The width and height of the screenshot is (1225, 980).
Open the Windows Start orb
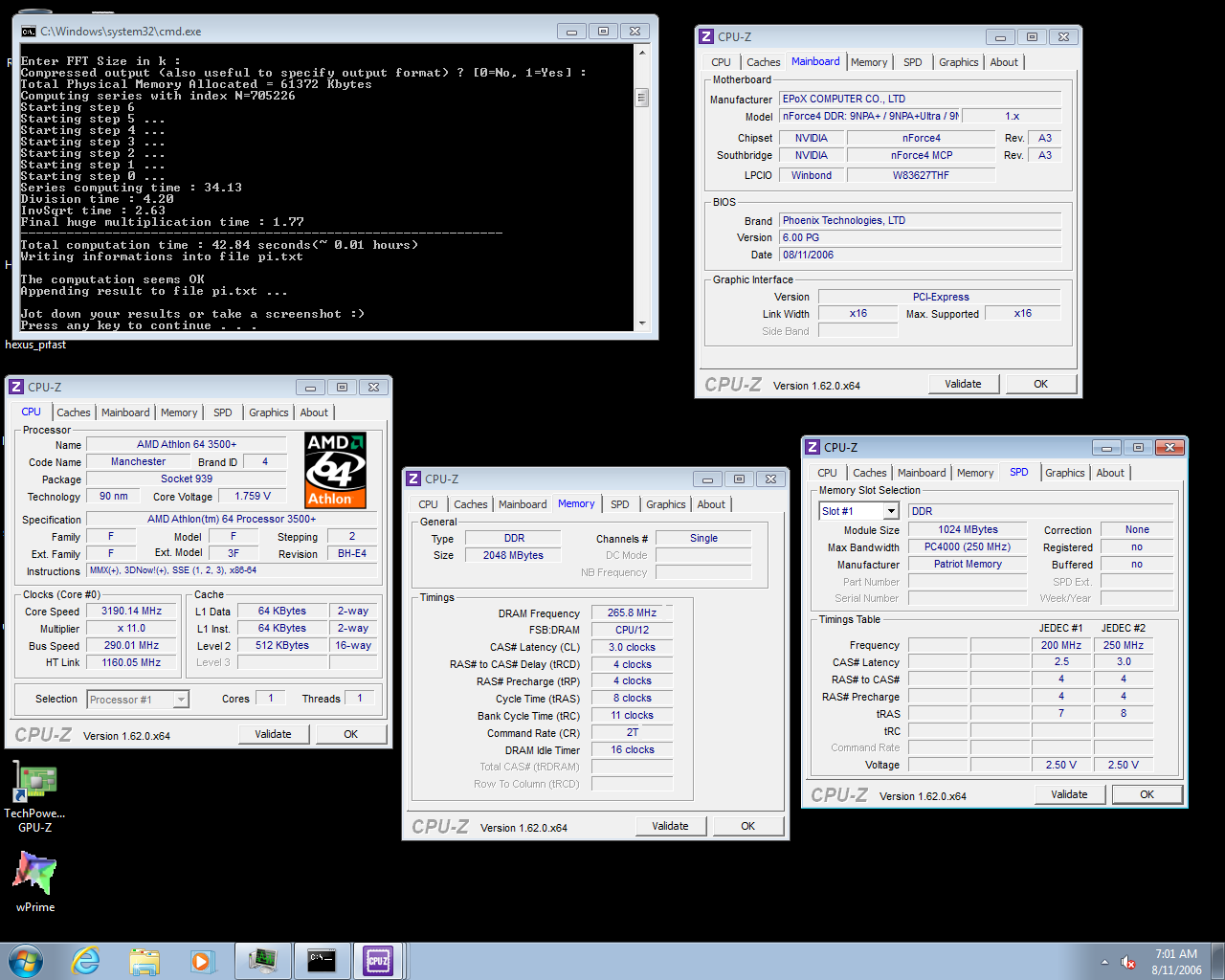tap(26, 961)
